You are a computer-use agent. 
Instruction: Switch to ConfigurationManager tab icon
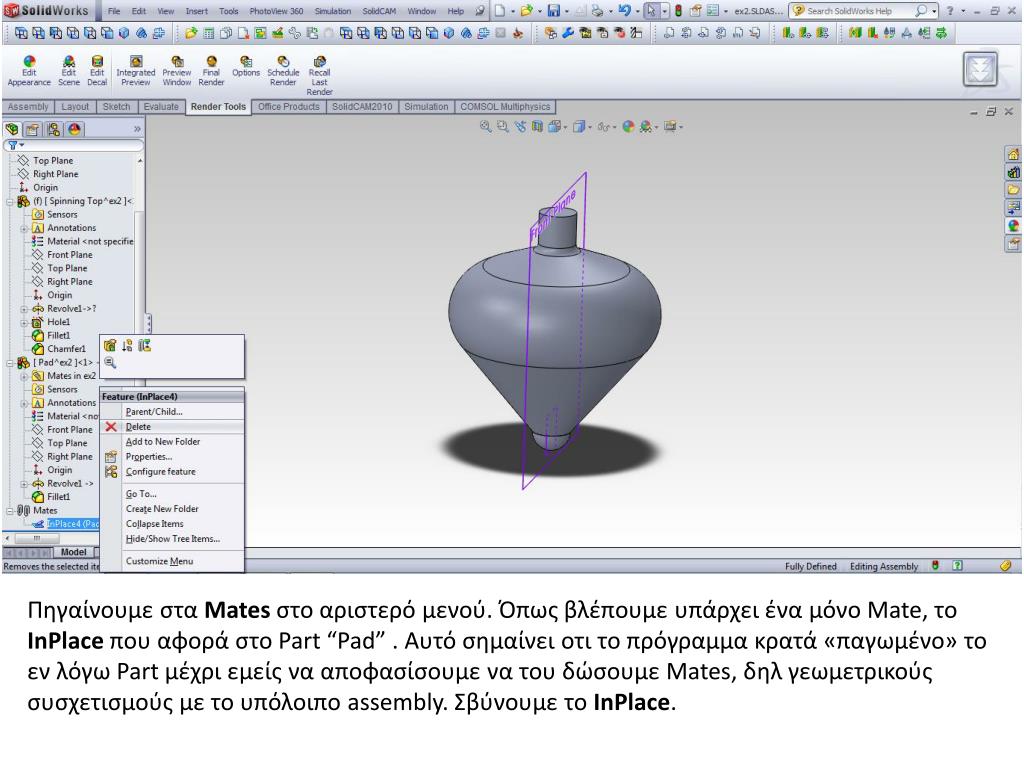54,129
